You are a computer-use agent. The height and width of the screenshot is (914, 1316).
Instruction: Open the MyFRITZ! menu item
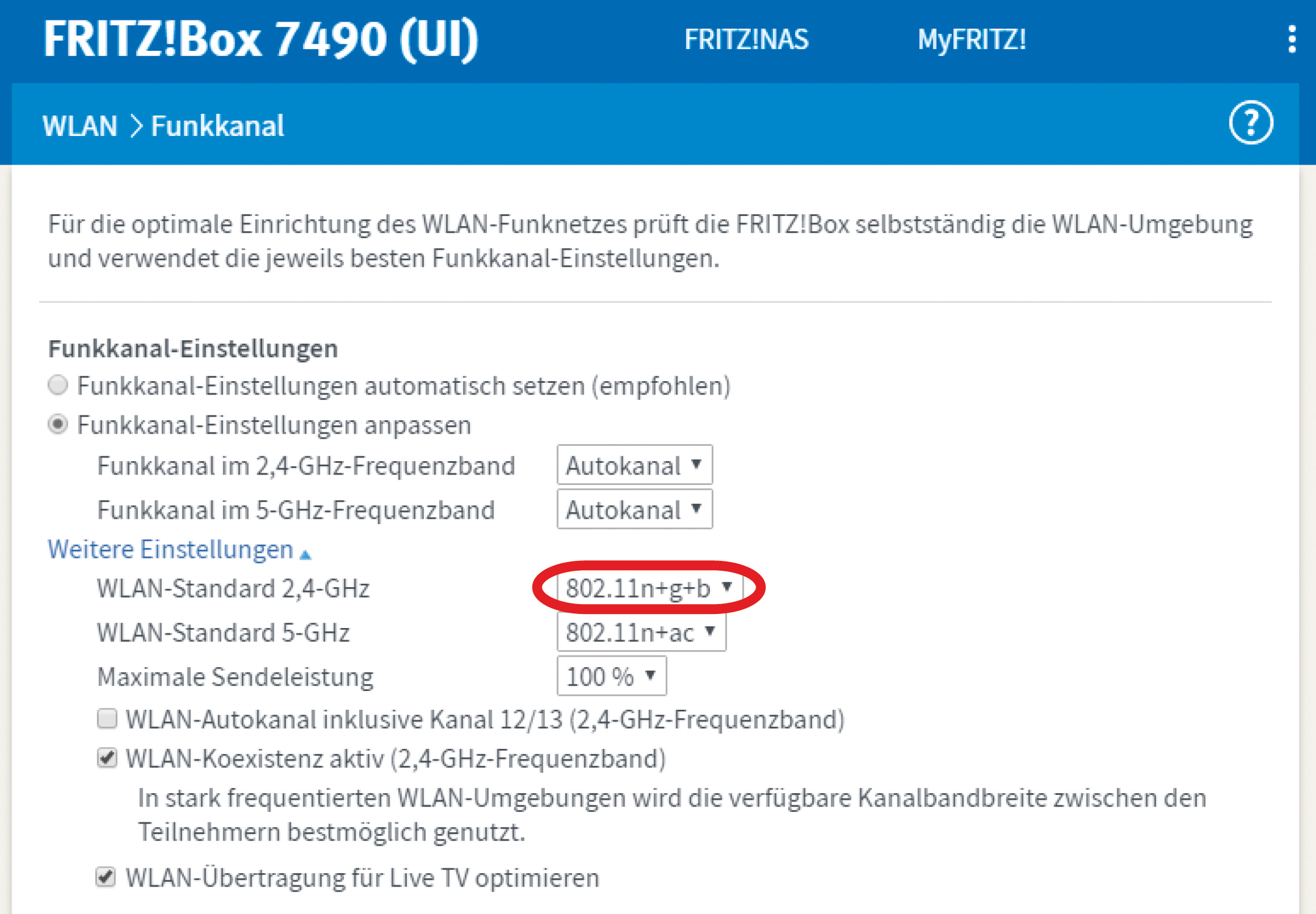[972, 40]
